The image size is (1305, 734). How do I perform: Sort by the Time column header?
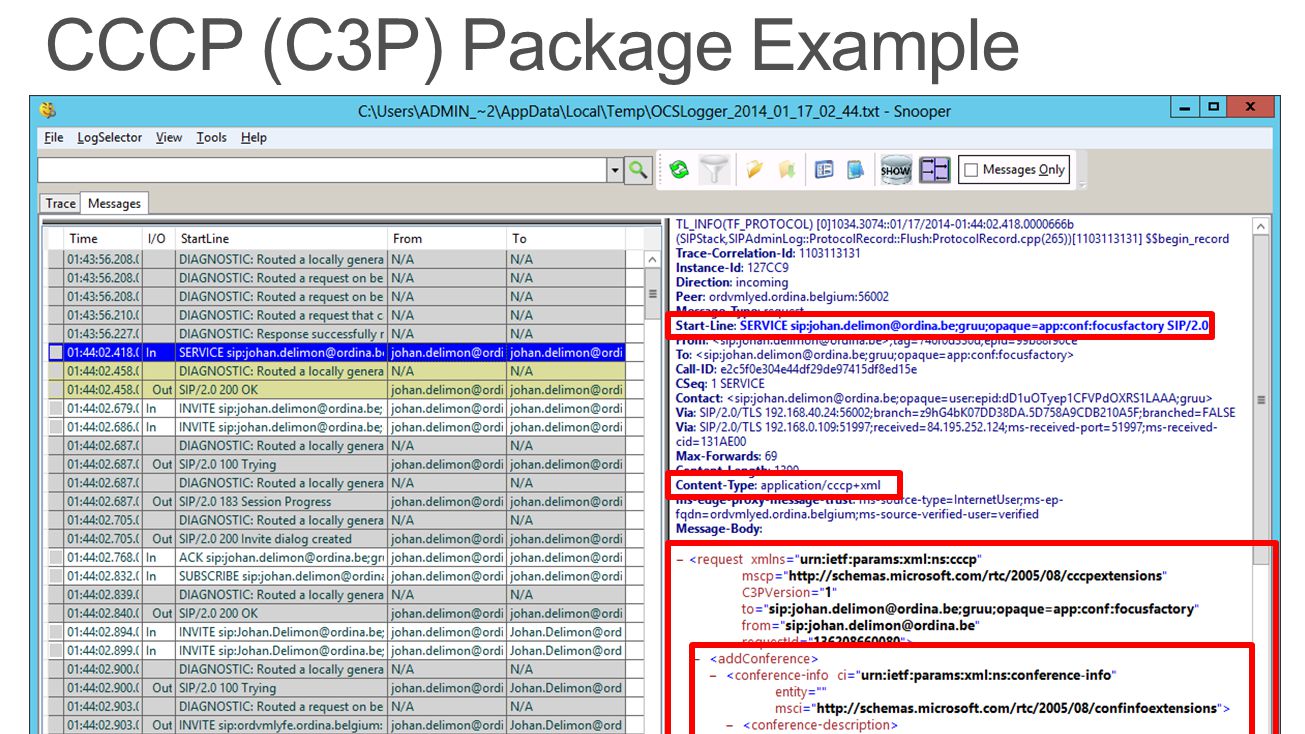[104, 239]
